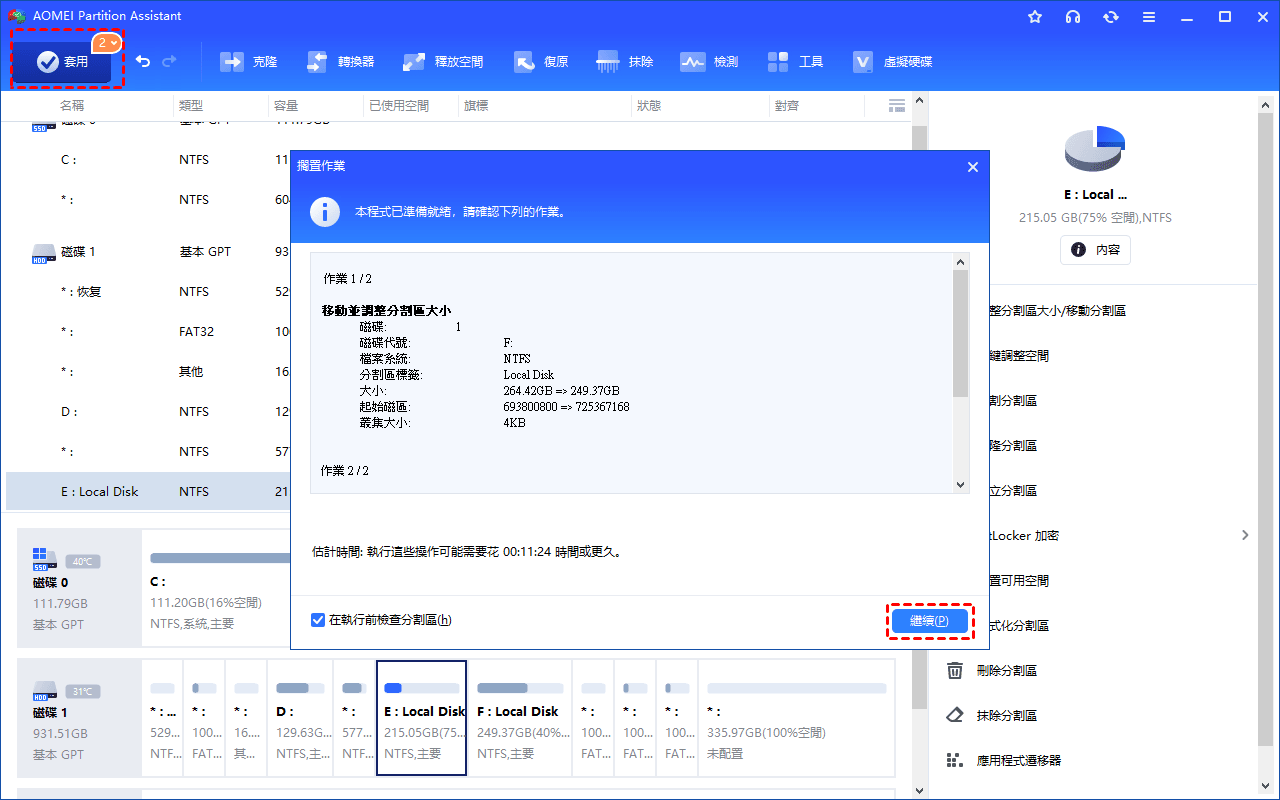The image size is (1280, 800).
Task: Click the 刪除分割區 trash icon
Action: coord(955,671)
